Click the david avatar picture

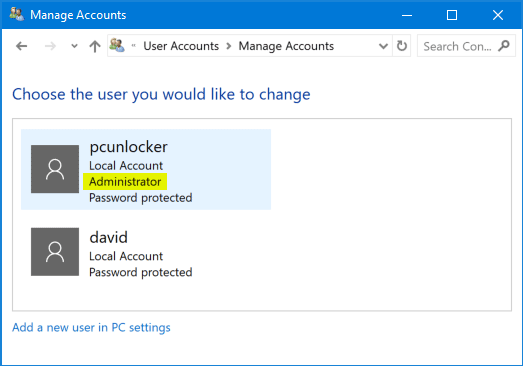click(55, 252)
